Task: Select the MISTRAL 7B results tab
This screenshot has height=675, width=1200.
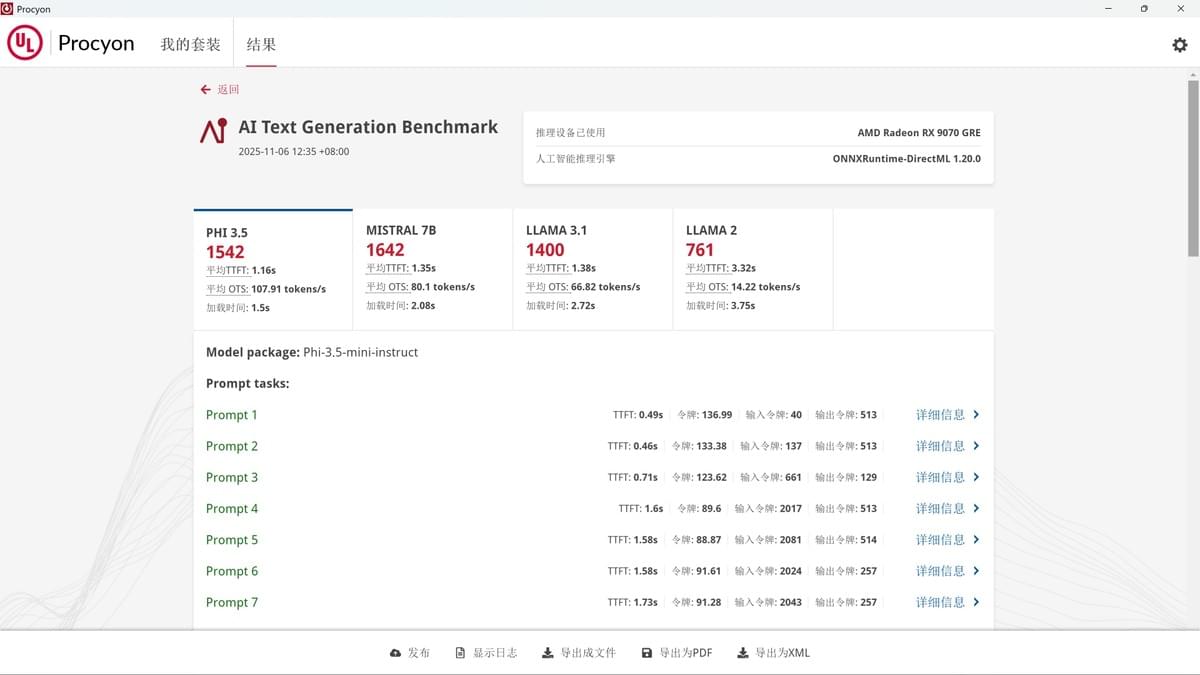Action: click(432, 269)
